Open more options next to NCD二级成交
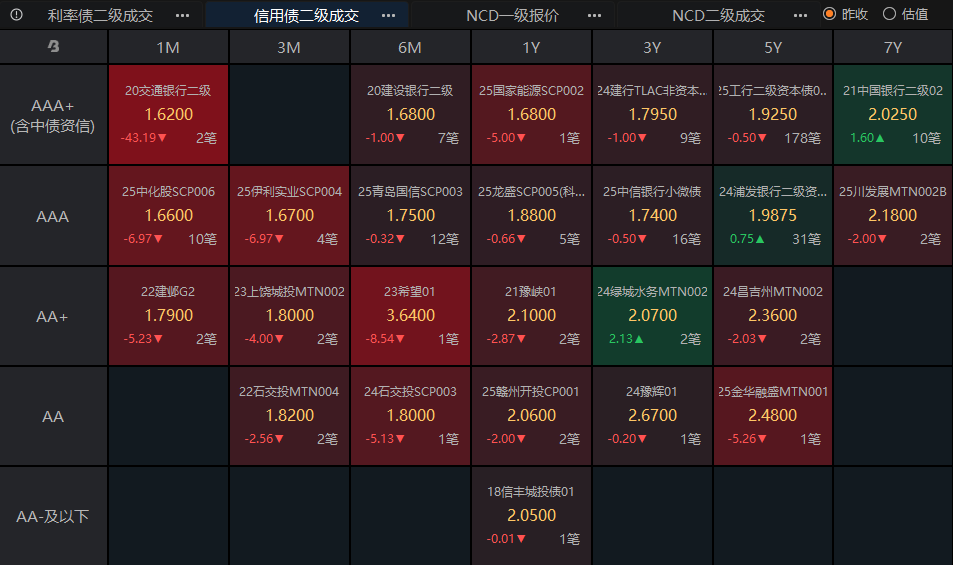This screenshot has height=565, width=953. 800,15
